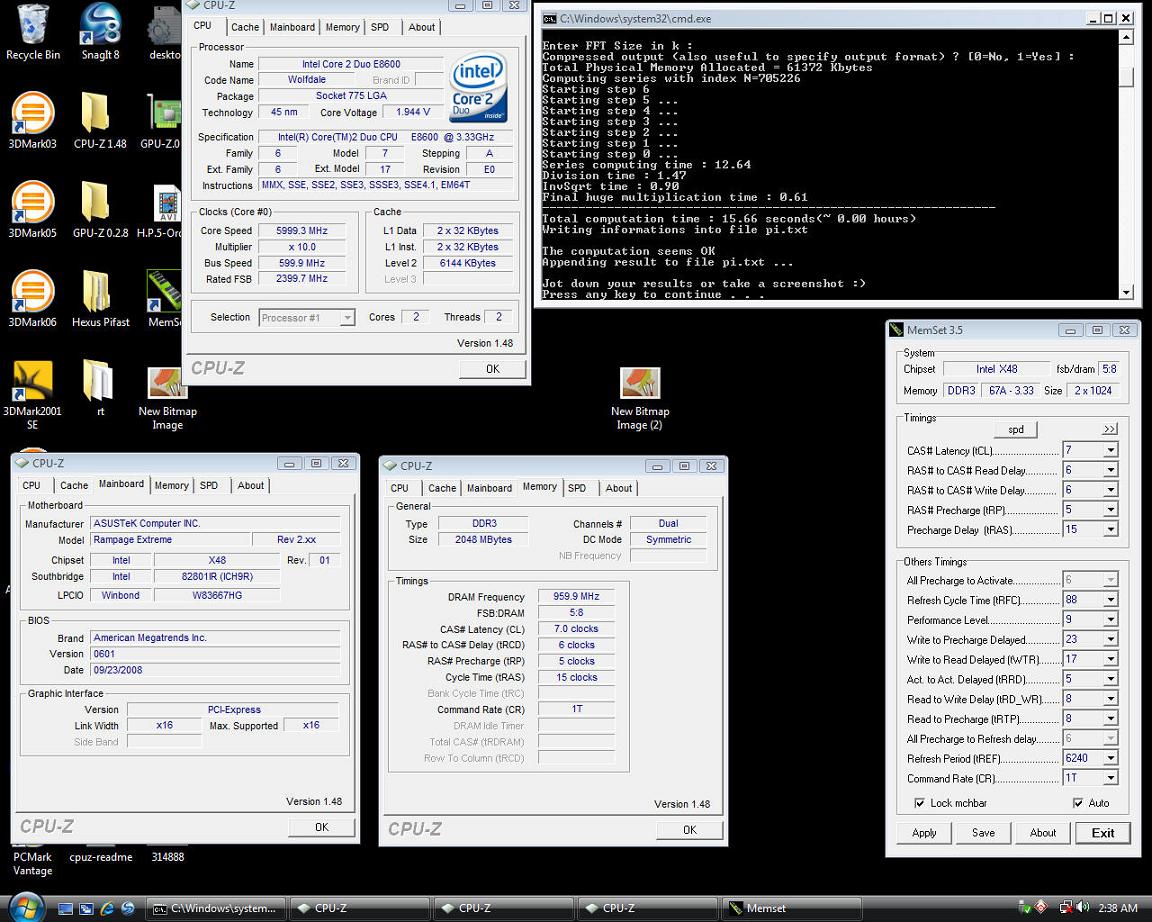Open the Recycle Bin desktop icon
This screenshot has height=922, width=1152.
[x=32, y=32]
